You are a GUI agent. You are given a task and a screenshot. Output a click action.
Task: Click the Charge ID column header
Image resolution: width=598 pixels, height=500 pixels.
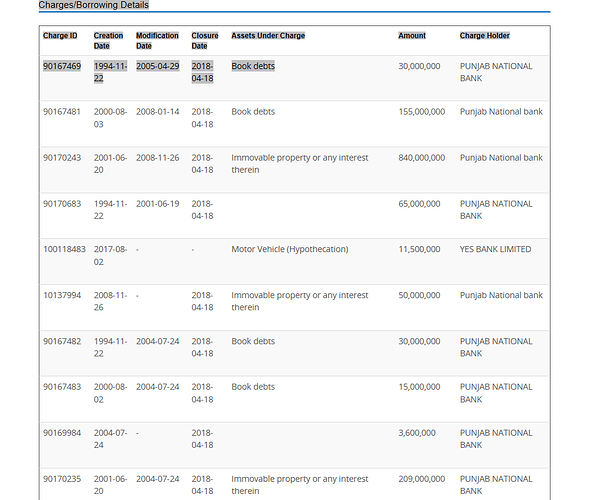tap(60, 35)
